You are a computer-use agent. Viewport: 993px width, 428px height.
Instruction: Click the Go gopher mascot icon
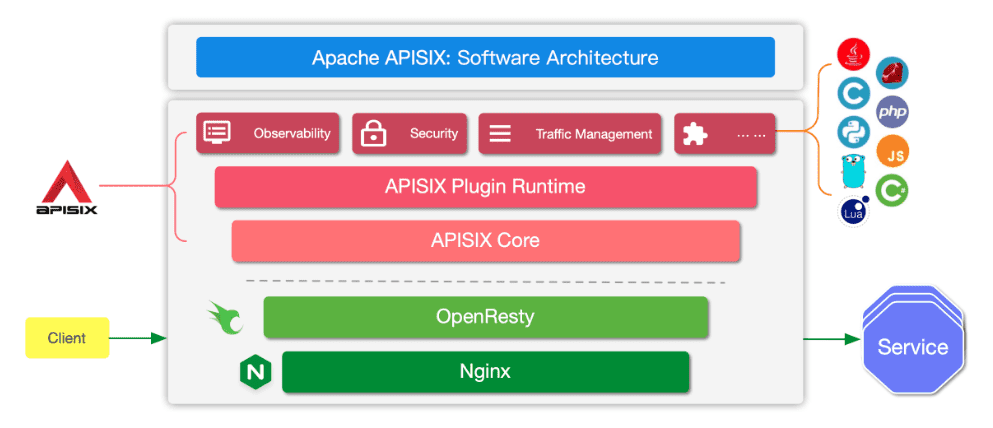point(852,172)
